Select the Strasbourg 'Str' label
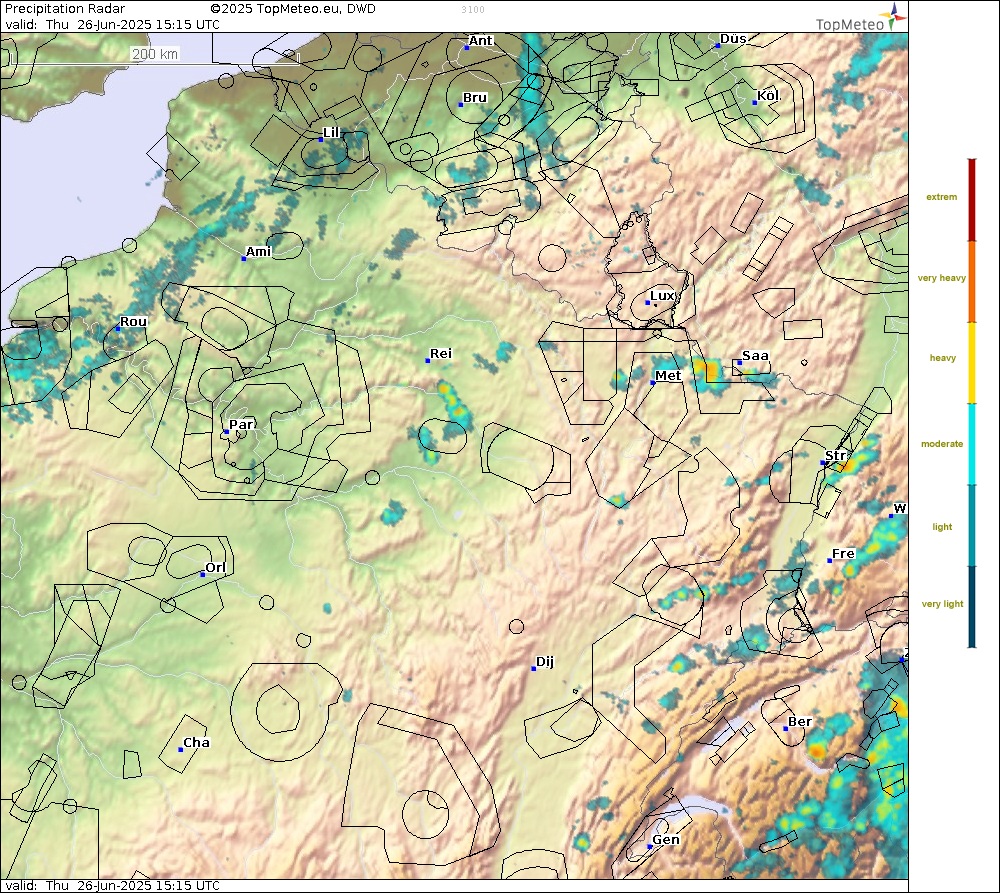The height and width of the screenshot is (893, 1000). point(835,456)
